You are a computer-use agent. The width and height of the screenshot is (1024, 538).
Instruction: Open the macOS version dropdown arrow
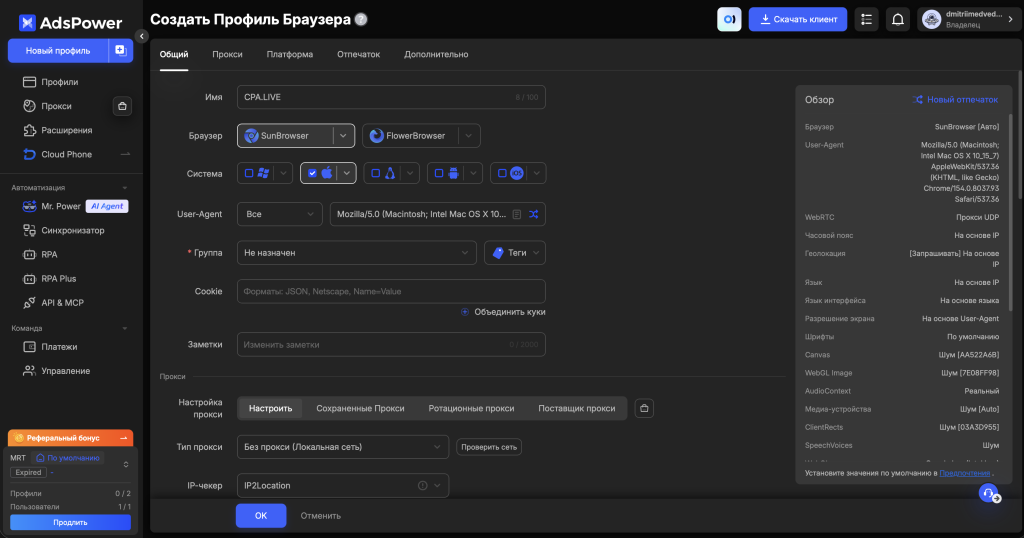point(347,173)
